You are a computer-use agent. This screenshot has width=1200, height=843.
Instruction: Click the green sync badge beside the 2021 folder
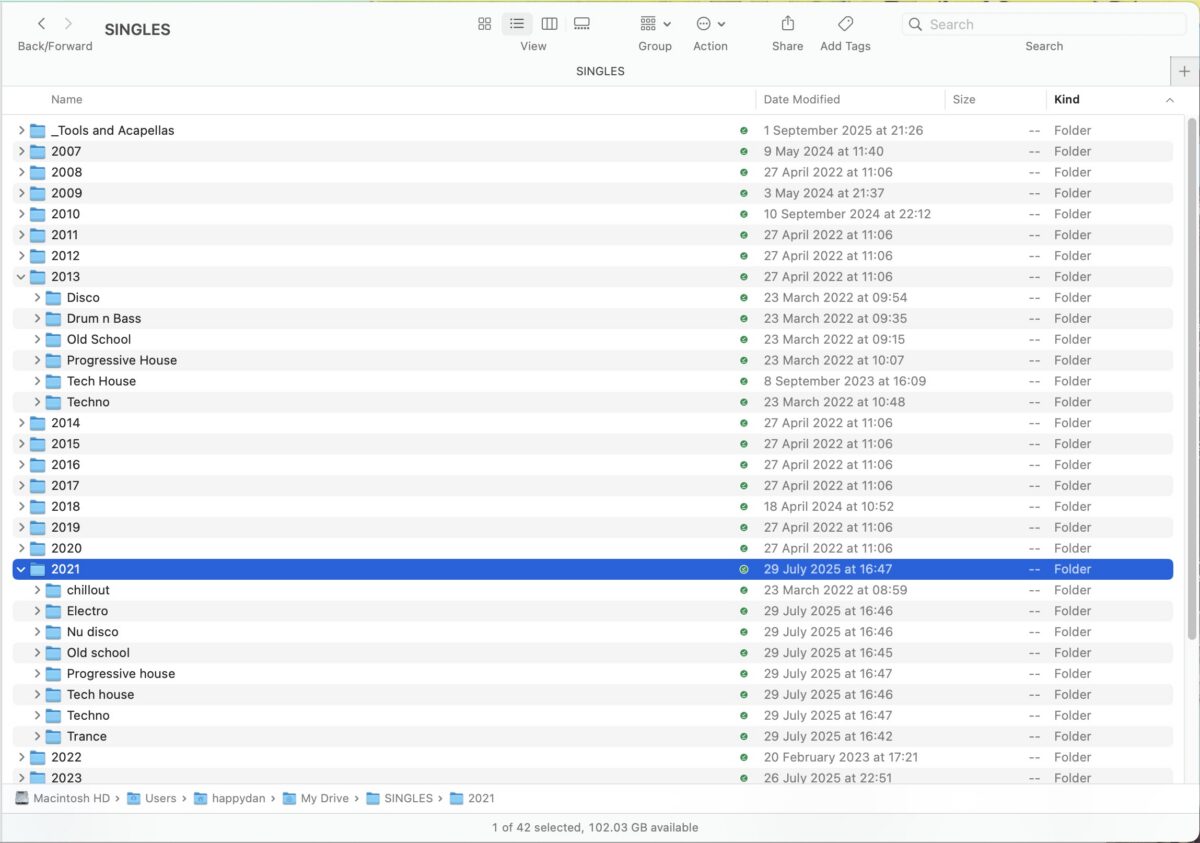[x=742, y=569]
